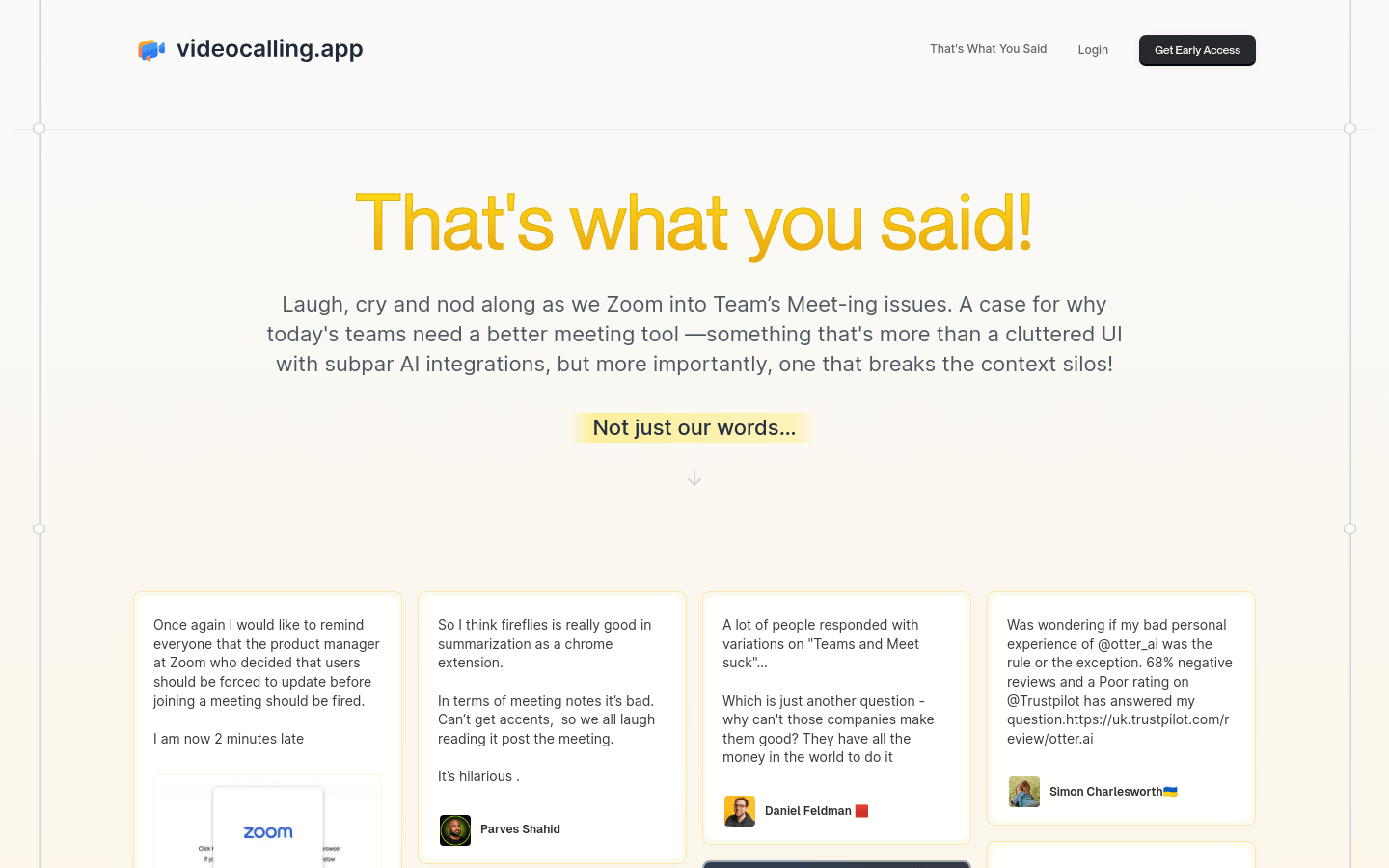The width and height of the screenshot is (1389, 868).
Task: Click the trustpilot.com otter.ai review URL text
Action: tap(1118, 729)
